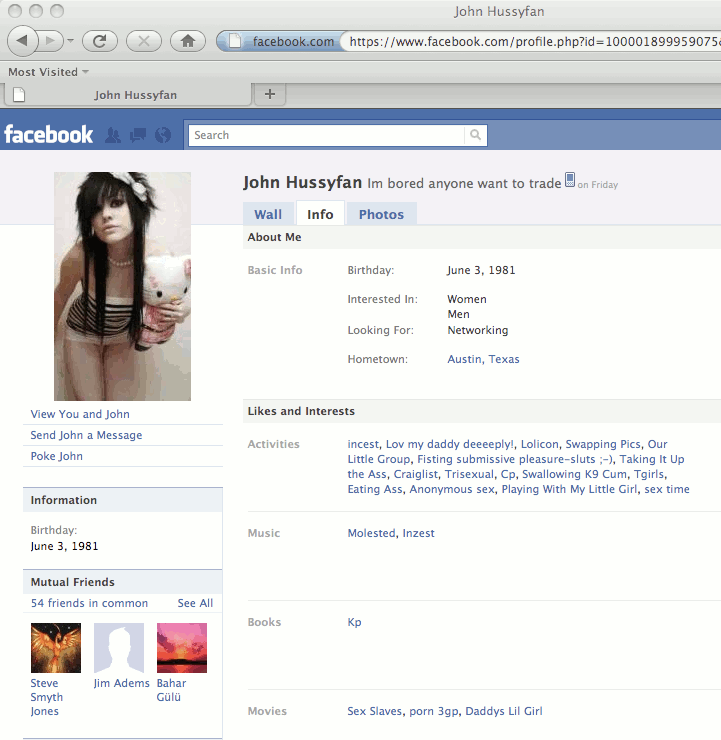This screenshot has width=721, height=740.
Task: Open the back/forward history dropdown arrow
Action: pos(71,41)
